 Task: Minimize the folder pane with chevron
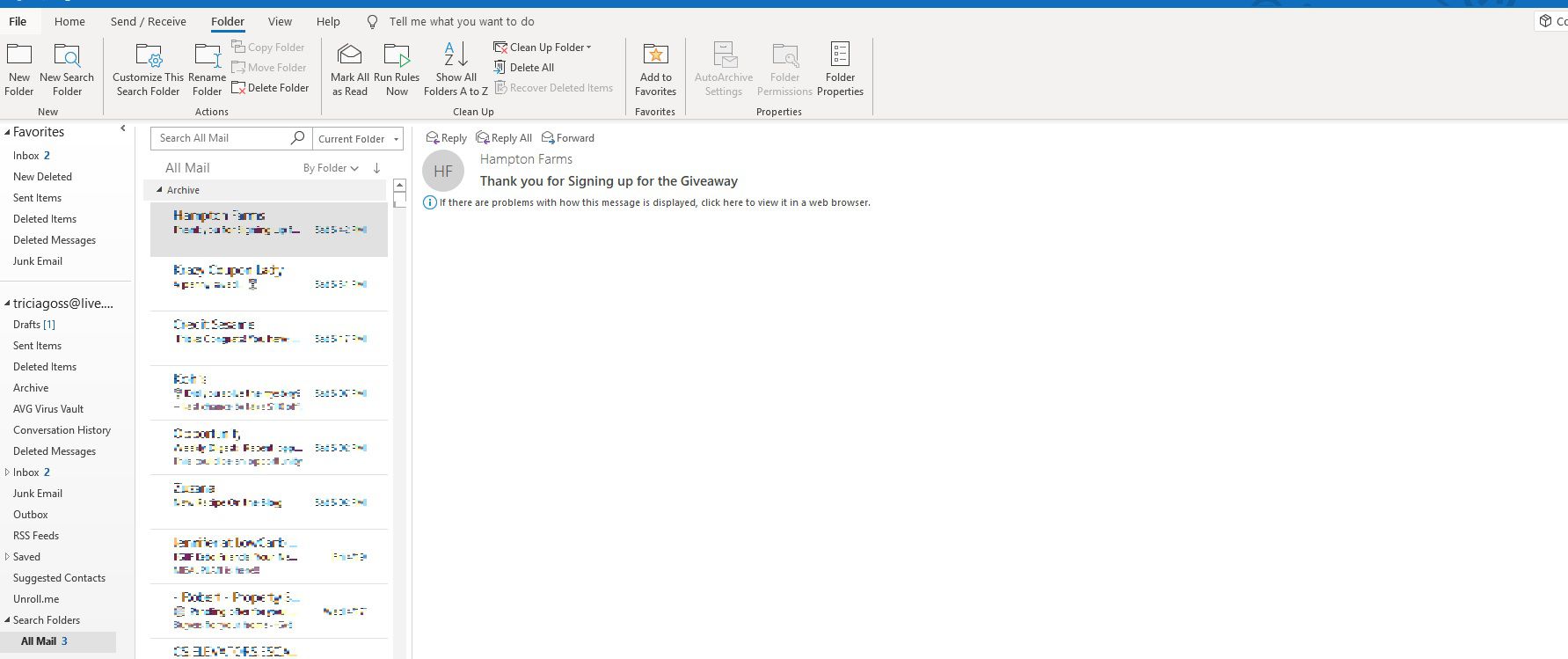tap(123, 128)
